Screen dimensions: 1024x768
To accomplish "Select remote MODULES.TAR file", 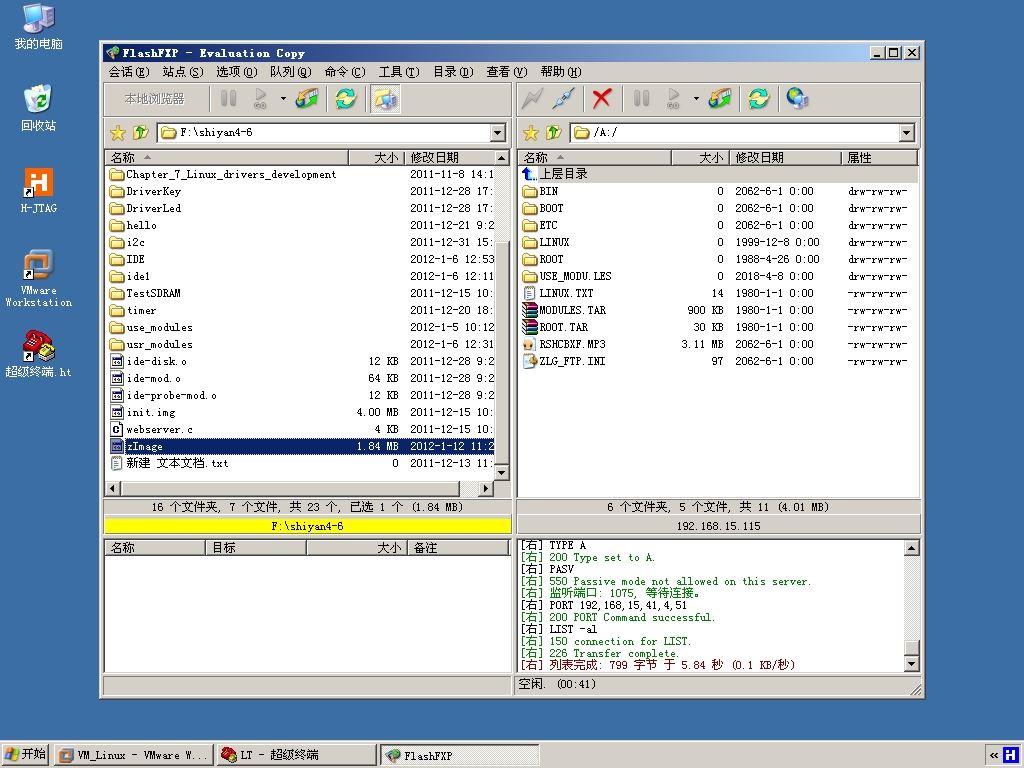I will point(718,310).
